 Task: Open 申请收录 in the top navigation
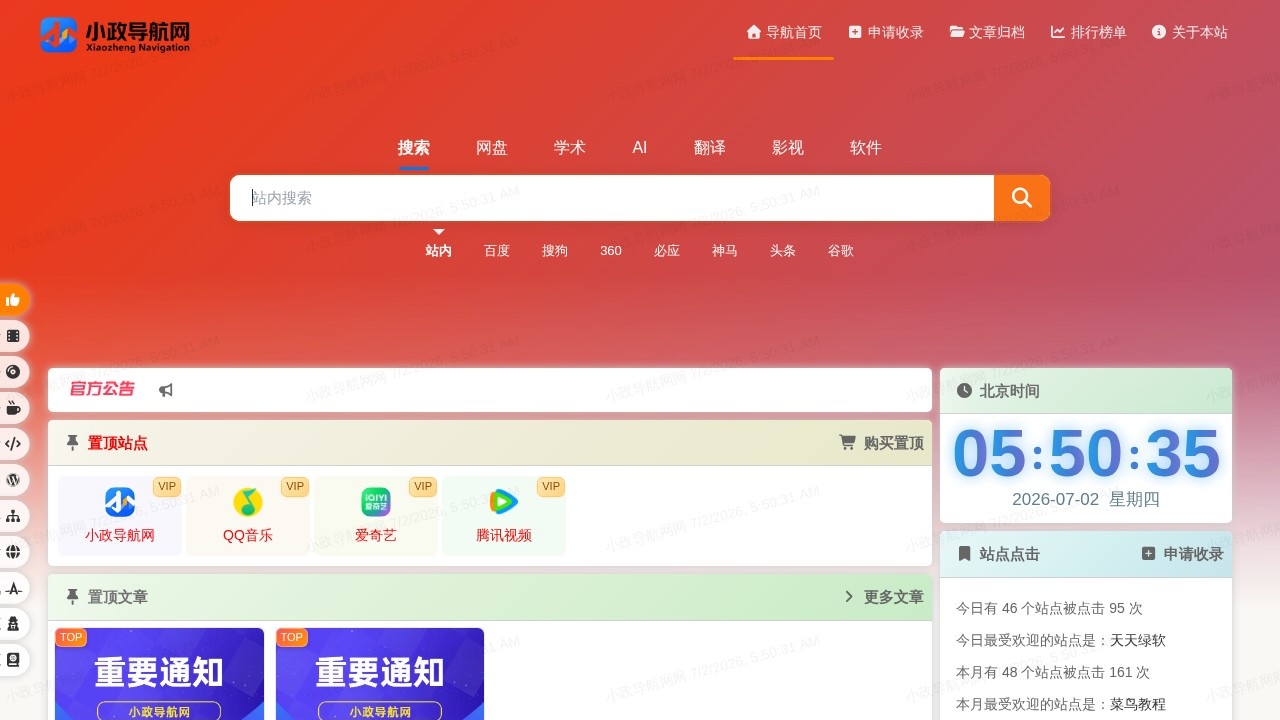(x=886, y=32)
